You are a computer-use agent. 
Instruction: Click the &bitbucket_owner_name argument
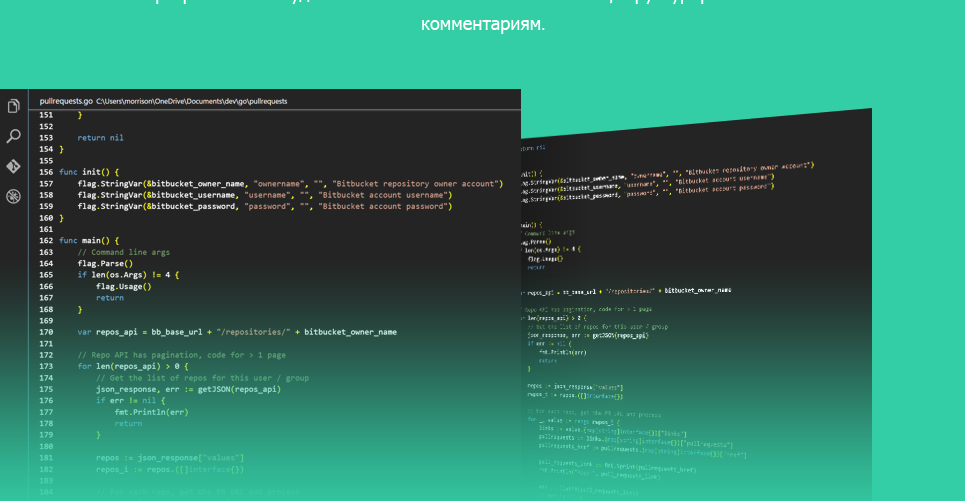(195, 183)
